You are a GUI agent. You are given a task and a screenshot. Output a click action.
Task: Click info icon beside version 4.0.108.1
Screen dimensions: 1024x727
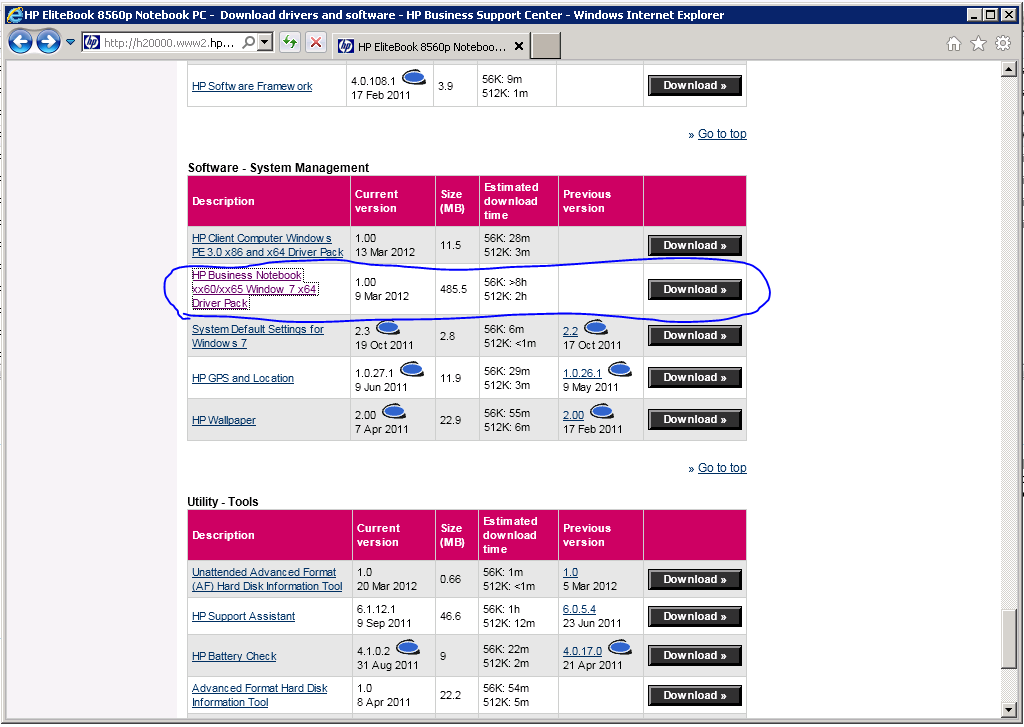pyautogui.click(x=413, y=78)
